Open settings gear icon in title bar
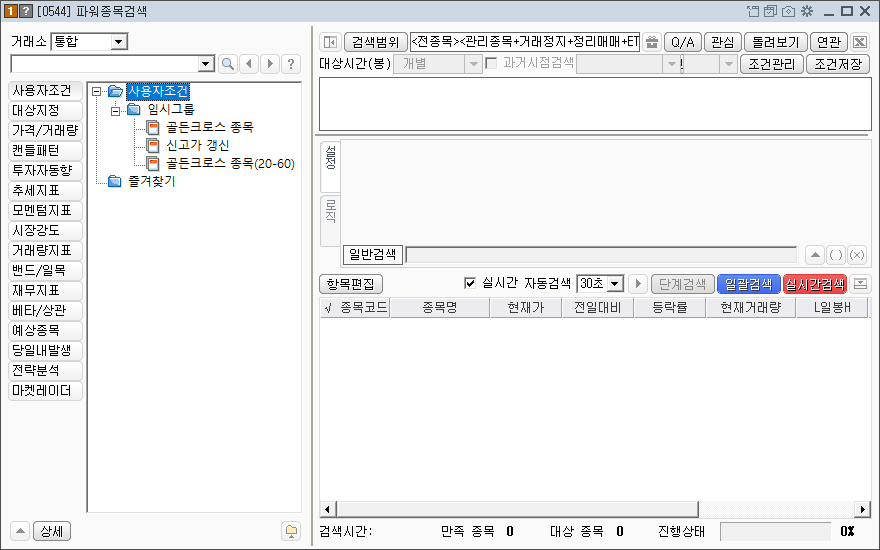The image size is (880, 550). pyautogui.click(x=807, y=10)
